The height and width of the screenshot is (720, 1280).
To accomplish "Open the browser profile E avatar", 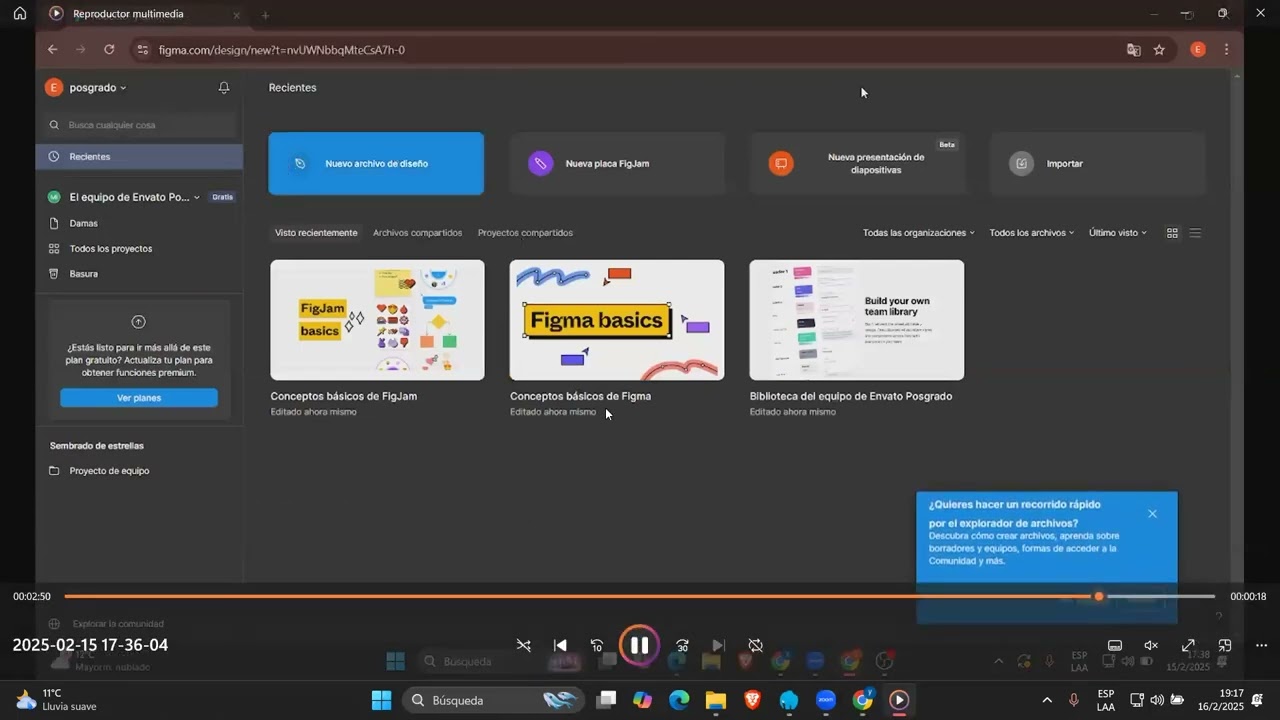I will click(1198, 49).
